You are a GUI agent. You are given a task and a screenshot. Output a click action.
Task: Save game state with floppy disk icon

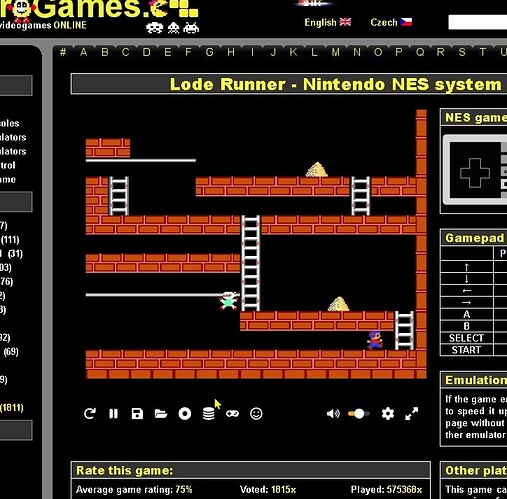point(137,414)
